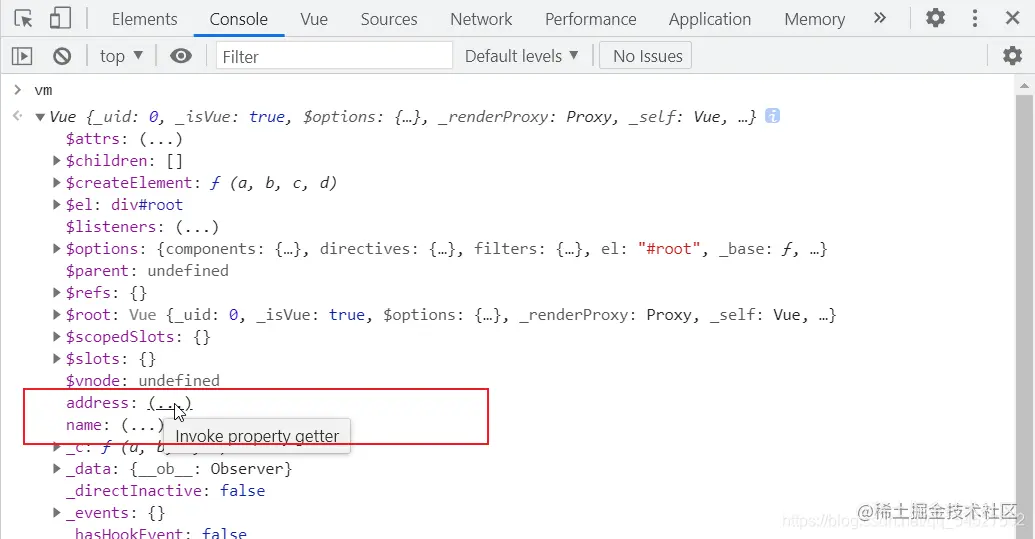Close the DevTools panel
This screenshot has width=1035, height=539.
click(1013, 18)
